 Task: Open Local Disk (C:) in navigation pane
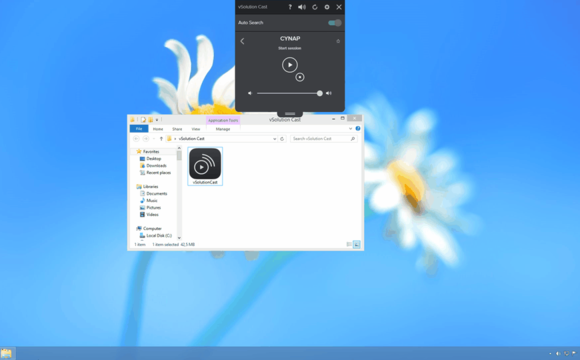[159, 235]
